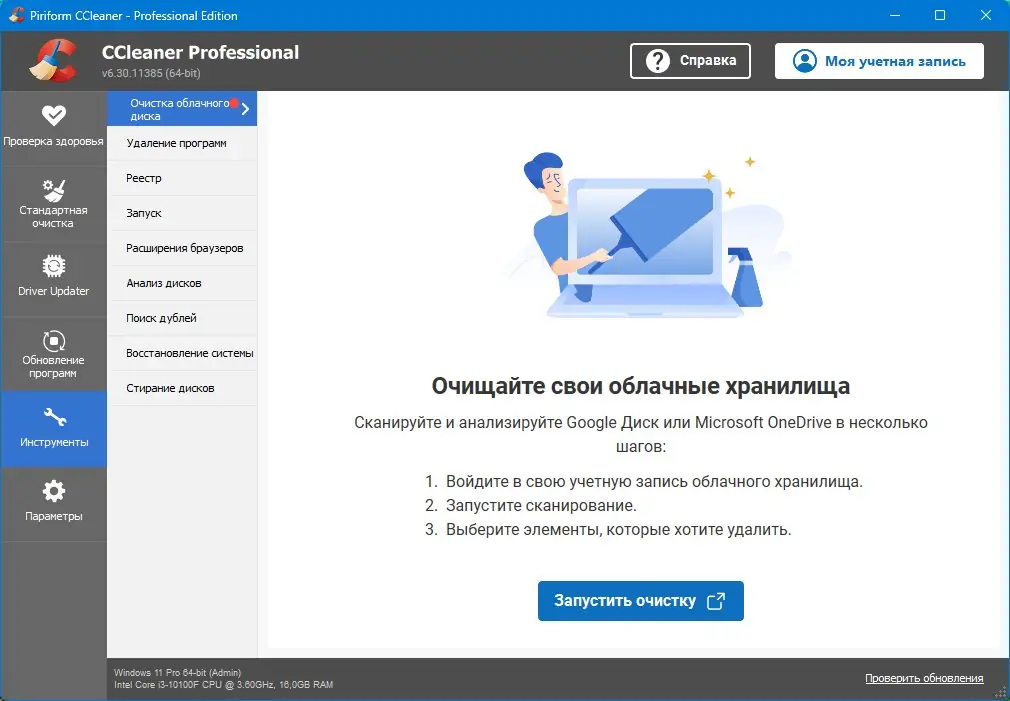The width and height of the screenshot is (1010, 701).
Task: Click the Обновление программ circular arrows icon
Action: click(54, 340)
